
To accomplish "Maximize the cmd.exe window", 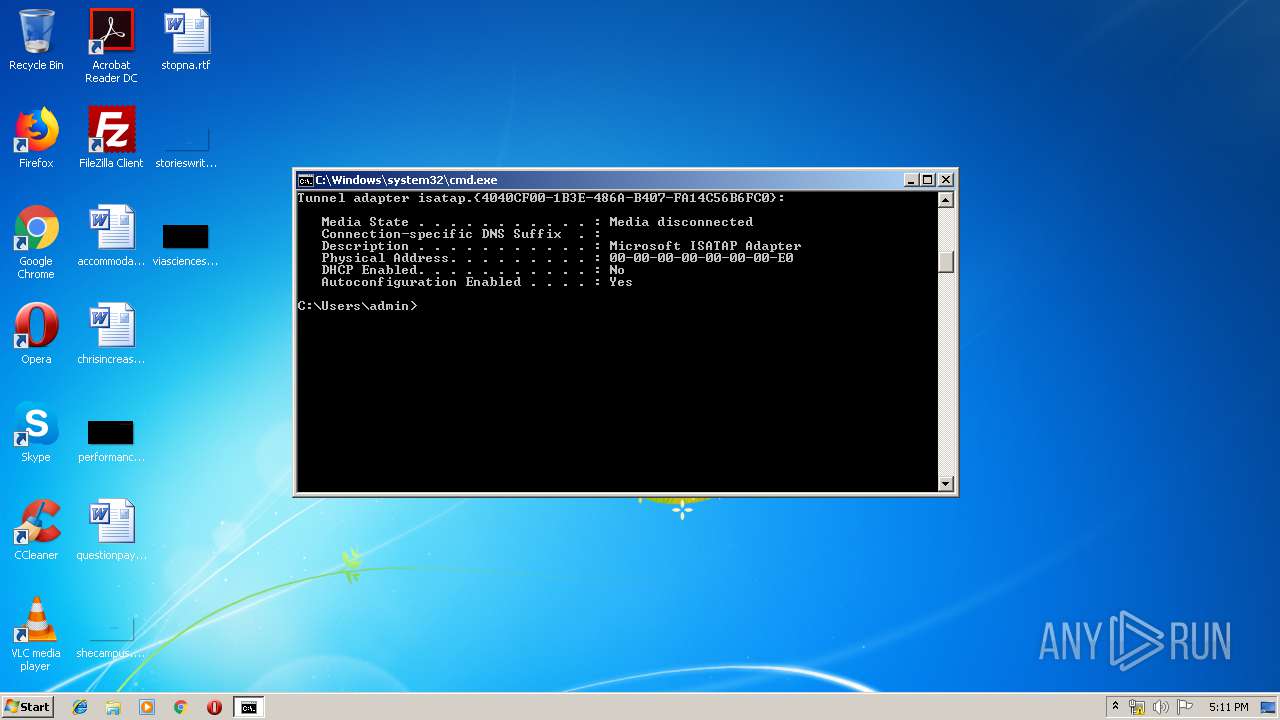I will 928,180.
